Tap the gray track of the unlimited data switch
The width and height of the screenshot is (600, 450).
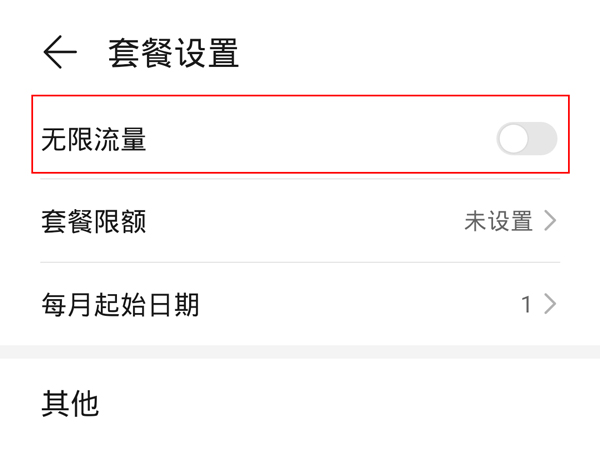[542, 139]
